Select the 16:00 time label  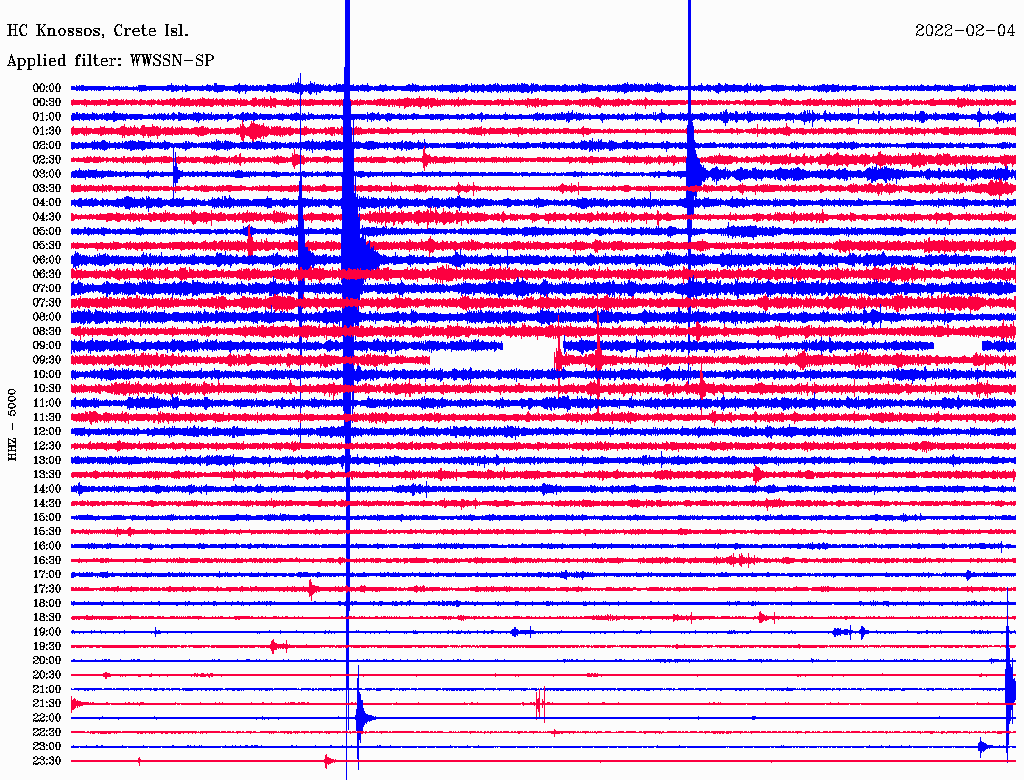click(x=47, y=546)
